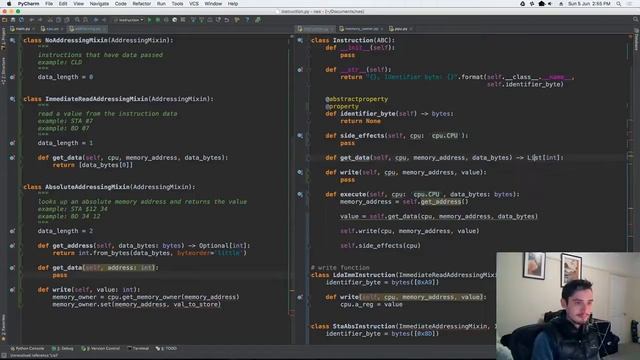Click the Find magnifier toolbar icon
The height and width of the screenshot is (360, 640).
coord(77,20)
